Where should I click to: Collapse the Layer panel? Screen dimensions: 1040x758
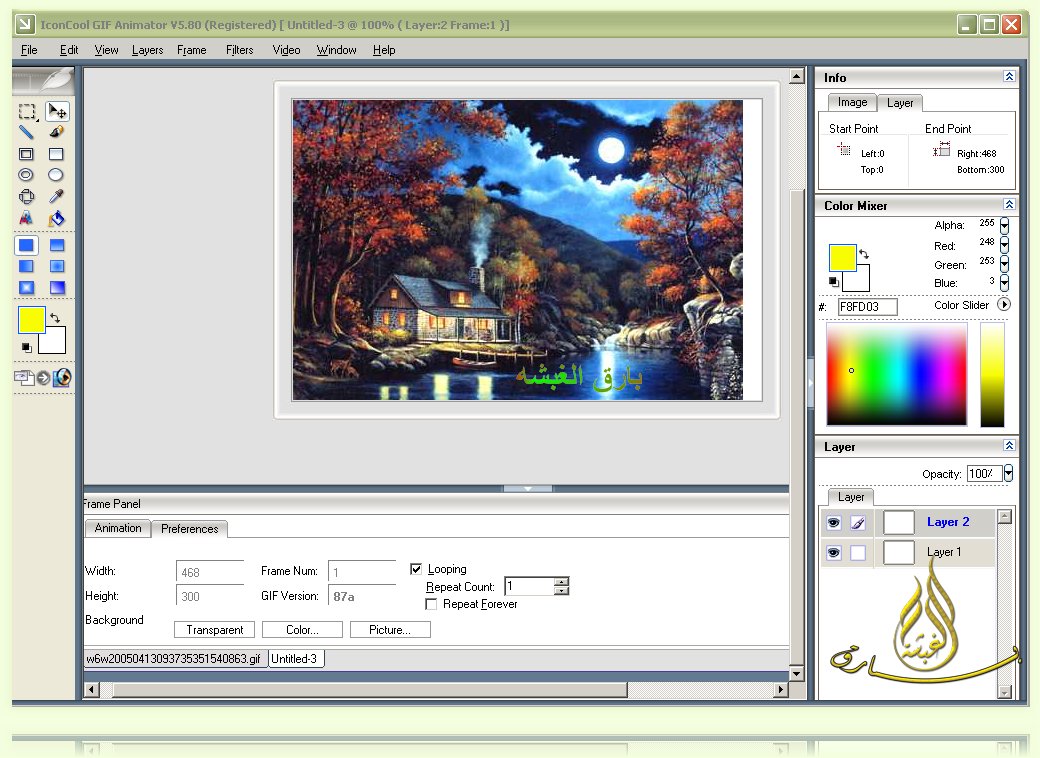tap(1009, 446)
